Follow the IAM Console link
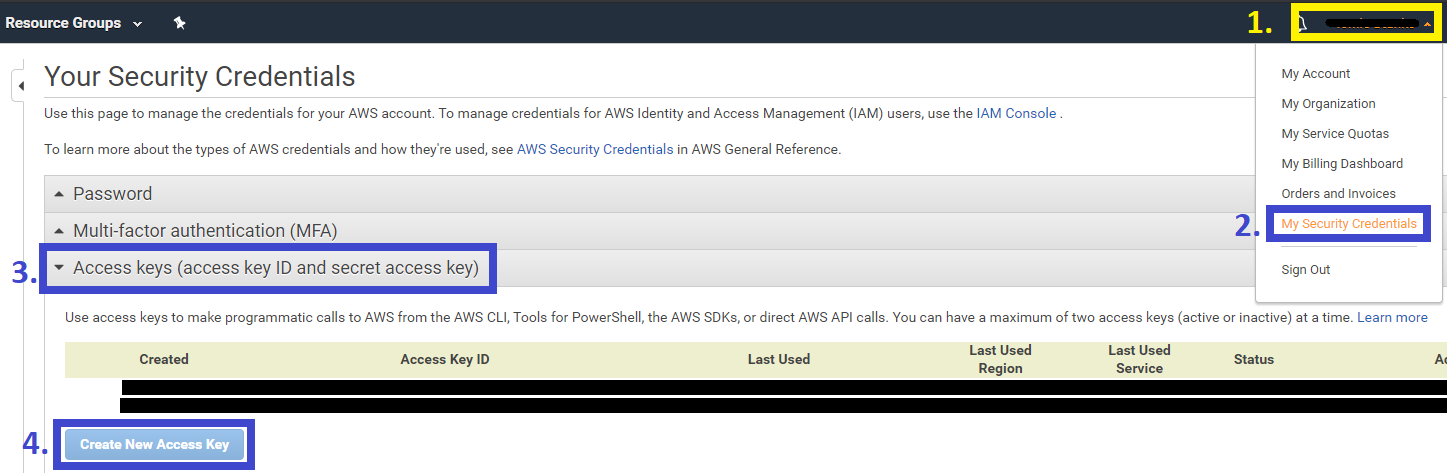The height and width of the screenshot is (473, 1447). click(x=1016, y=114)
